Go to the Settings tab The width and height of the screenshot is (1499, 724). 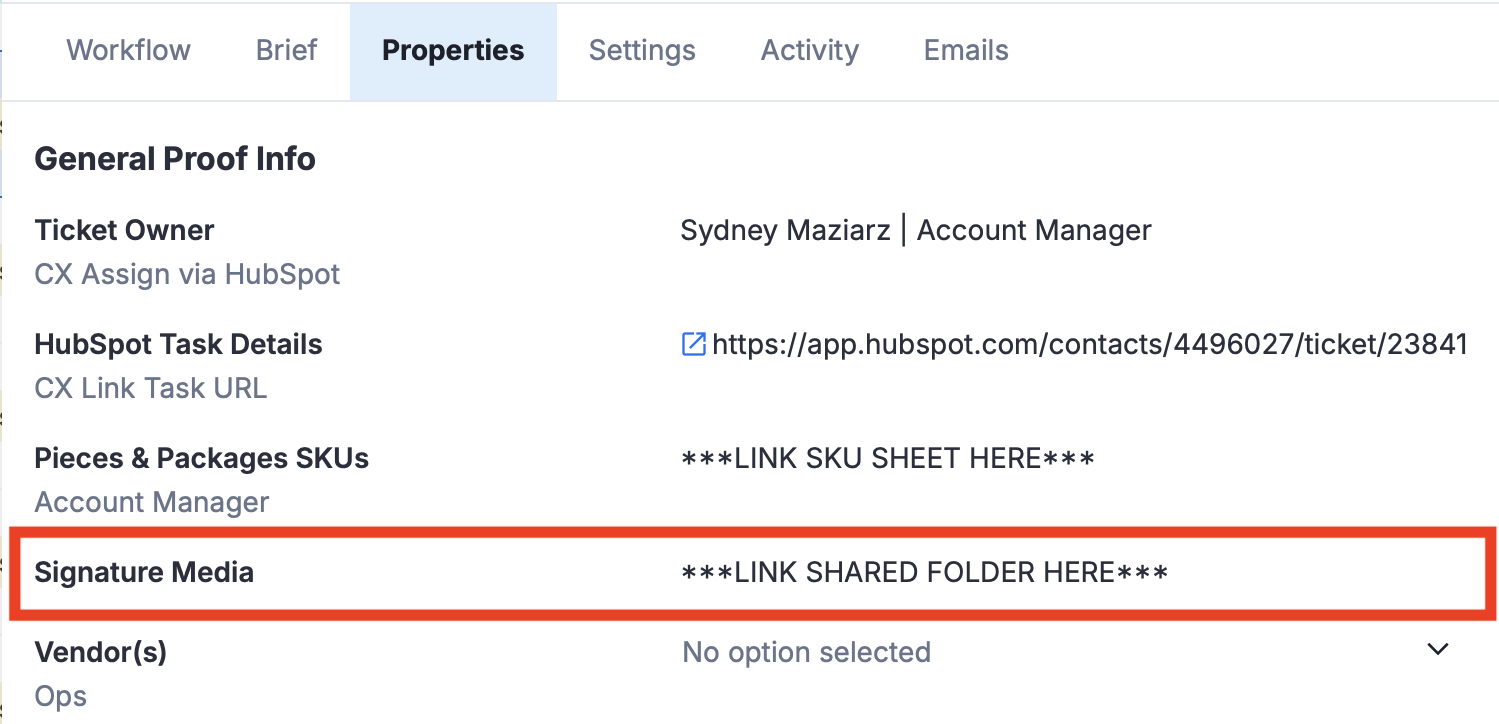point(642,51)
